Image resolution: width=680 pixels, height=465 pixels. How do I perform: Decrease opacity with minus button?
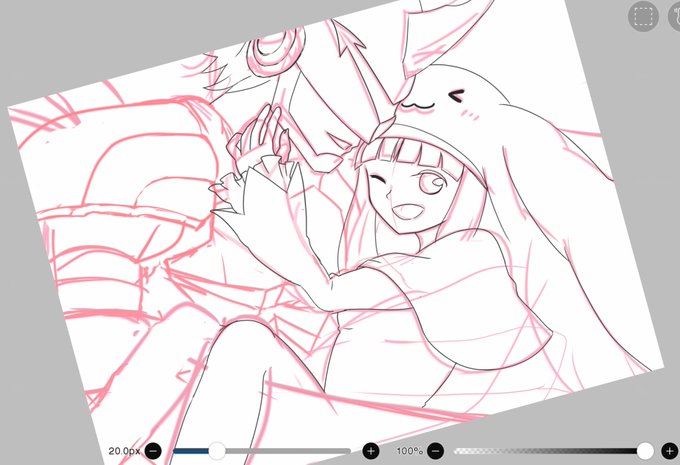click(x=435, y=451)
